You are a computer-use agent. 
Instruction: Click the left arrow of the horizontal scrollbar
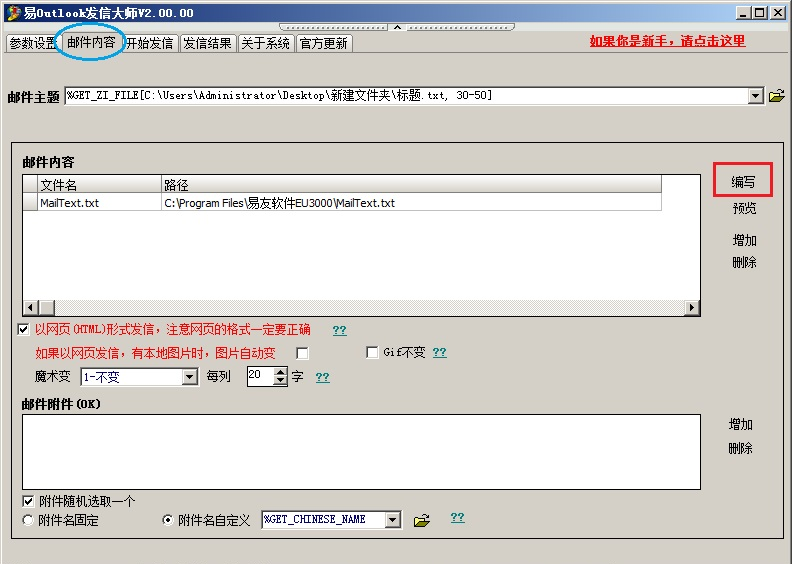(31, 307)
